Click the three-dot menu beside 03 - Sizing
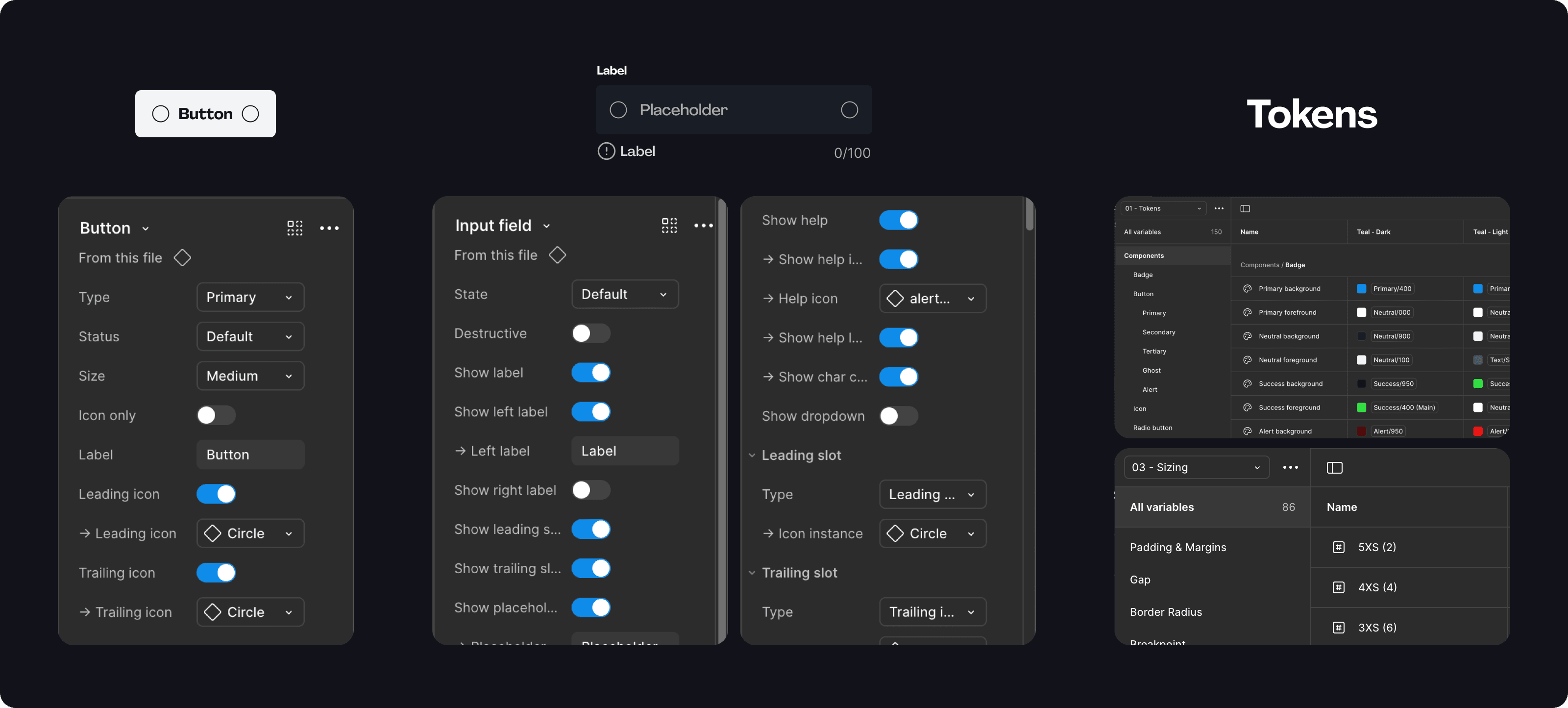Screen dimensions: 1568x708 [x=1290, y=467]
